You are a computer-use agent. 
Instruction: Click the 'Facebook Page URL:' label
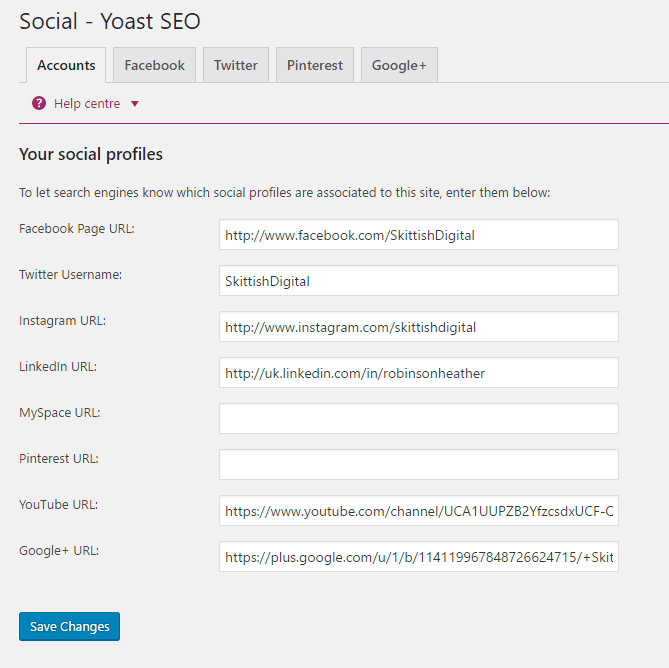point(77,229)
